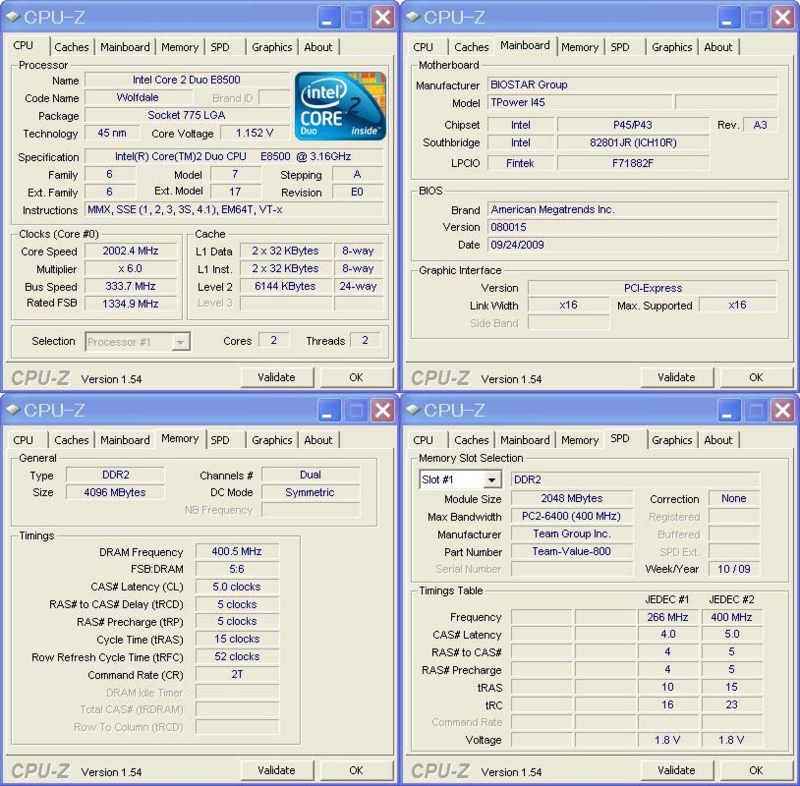The image size is (800, 786).
Task: Select CPU tab in the Mainboard window
Action: pyautogui.click(x=423, y=47)
